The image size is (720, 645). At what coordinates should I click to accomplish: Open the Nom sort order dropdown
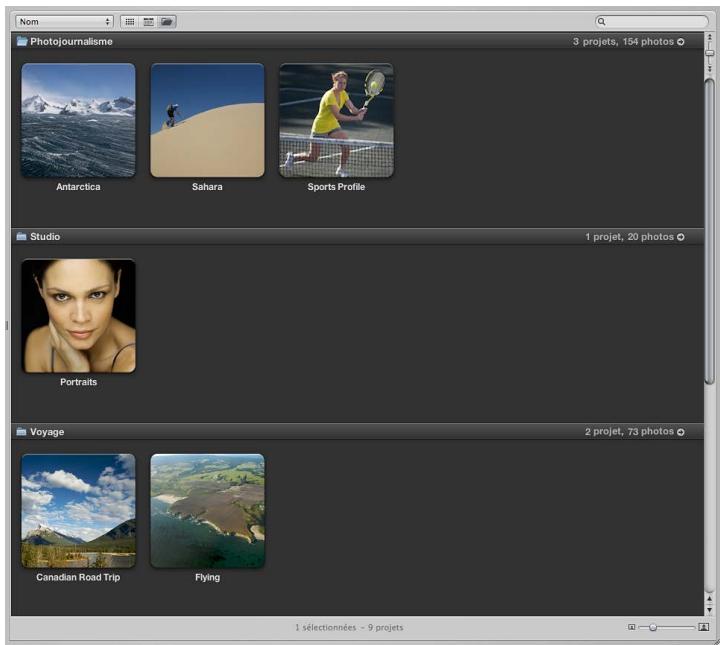pyautogui.click(x=64, y=22)
